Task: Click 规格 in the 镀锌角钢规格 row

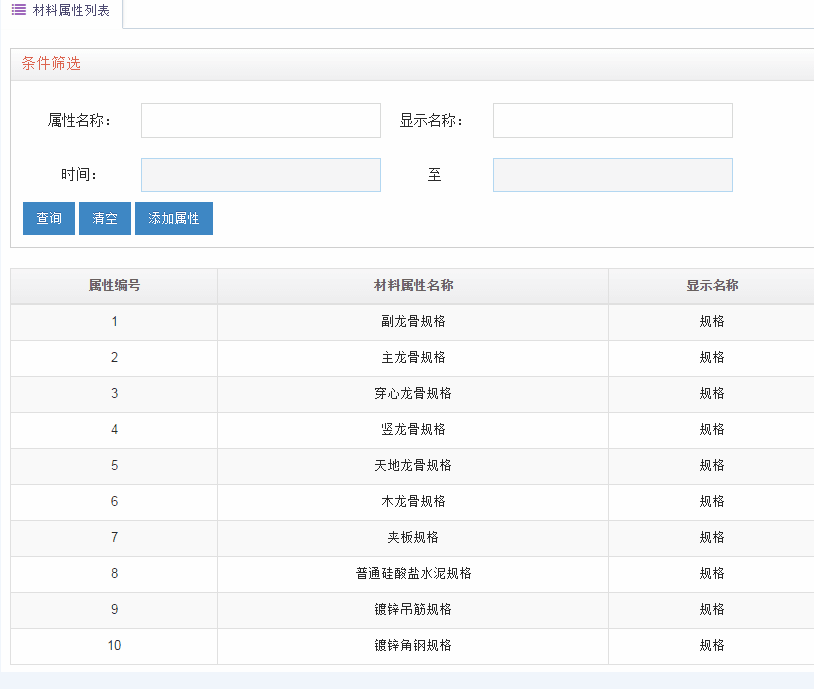Action: tap(712, 646)
